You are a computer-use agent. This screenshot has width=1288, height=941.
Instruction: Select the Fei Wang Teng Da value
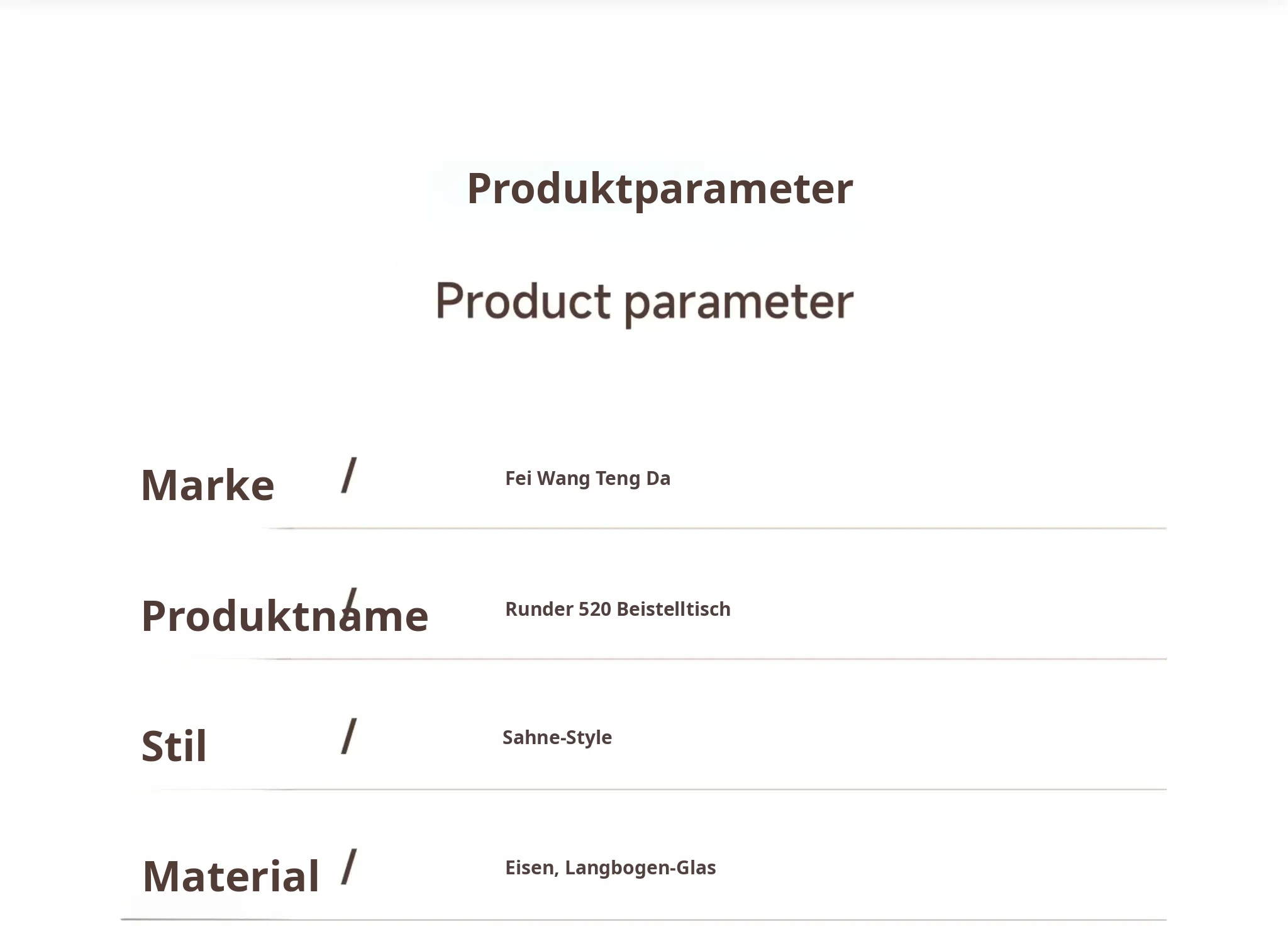pyautogui.click(x=587, y=479)
